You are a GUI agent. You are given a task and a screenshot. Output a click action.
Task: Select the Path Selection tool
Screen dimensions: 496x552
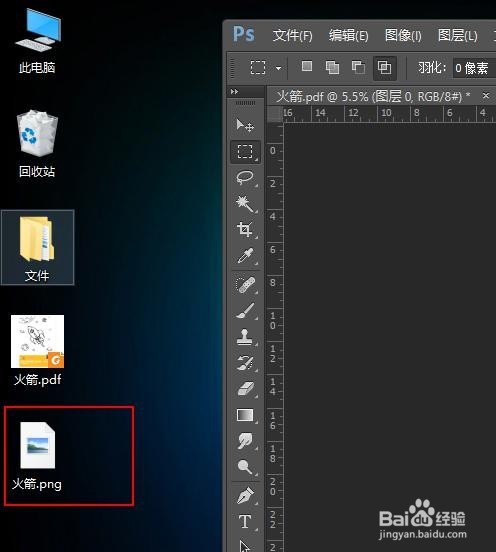pyautogui.click(x=245, y=545)
